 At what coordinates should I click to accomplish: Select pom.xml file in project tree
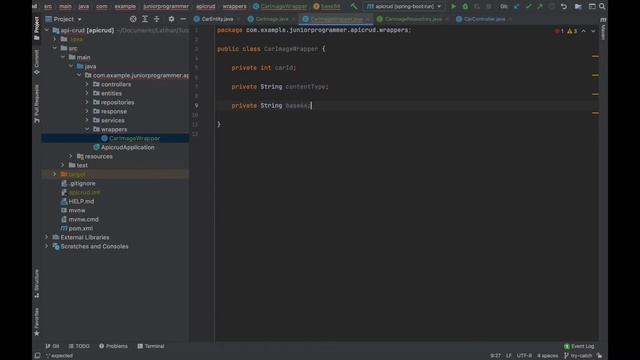pyautogui.click(x=80, y=228)
